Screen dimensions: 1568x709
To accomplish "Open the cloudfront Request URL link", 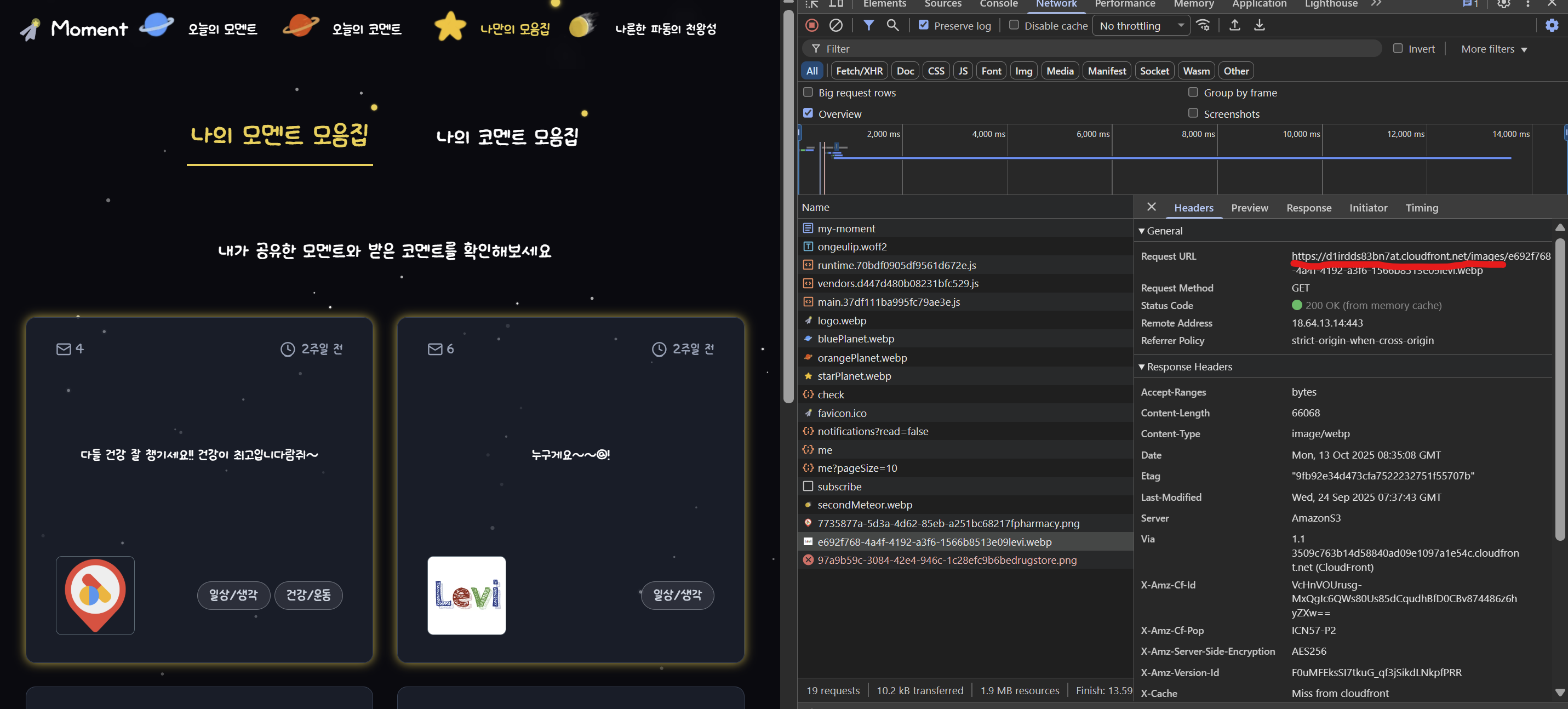I will coord(1421,256).
